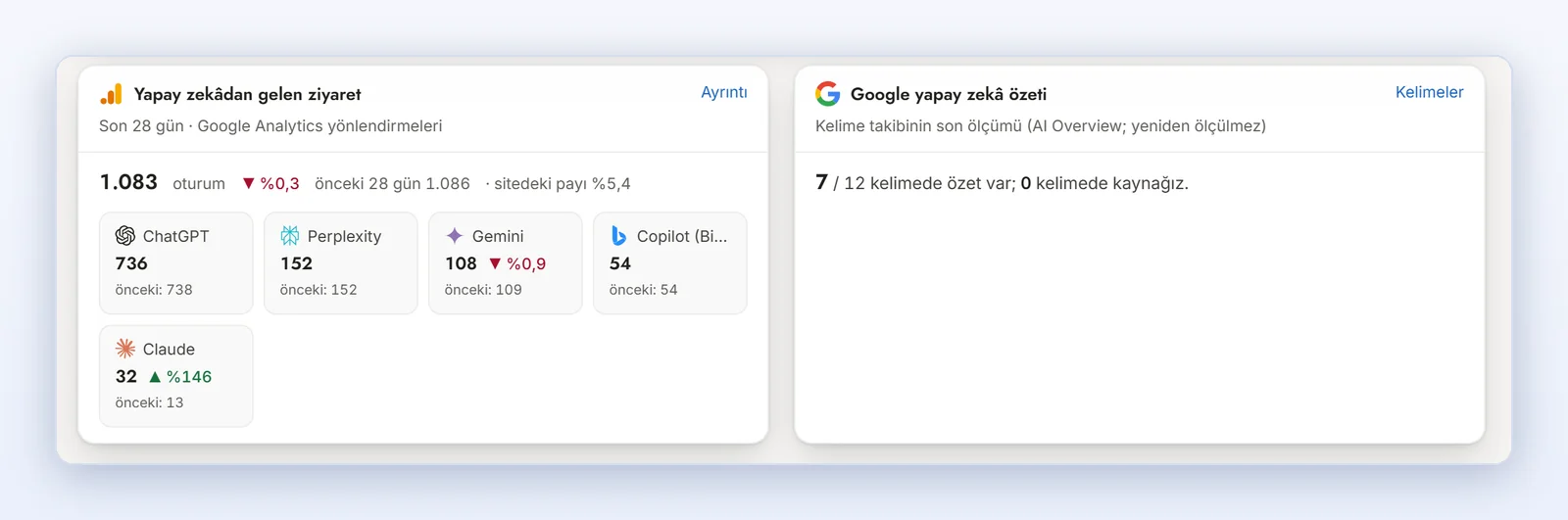Click the Claude value 32

point(126,376)
